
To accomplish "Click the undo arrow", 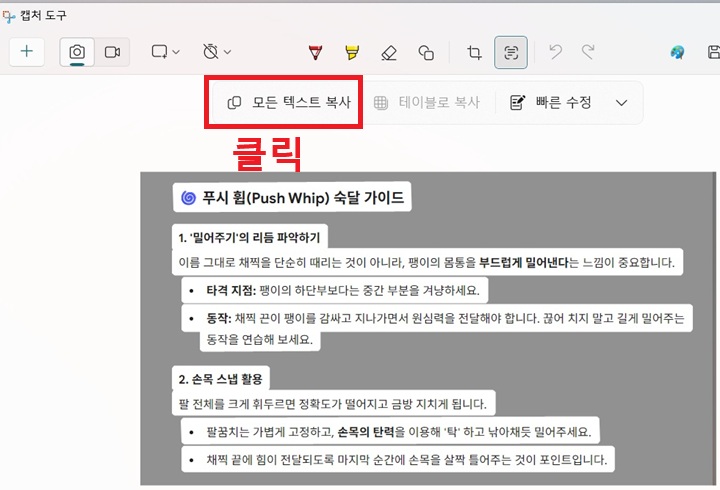I will tap(556, 52).
